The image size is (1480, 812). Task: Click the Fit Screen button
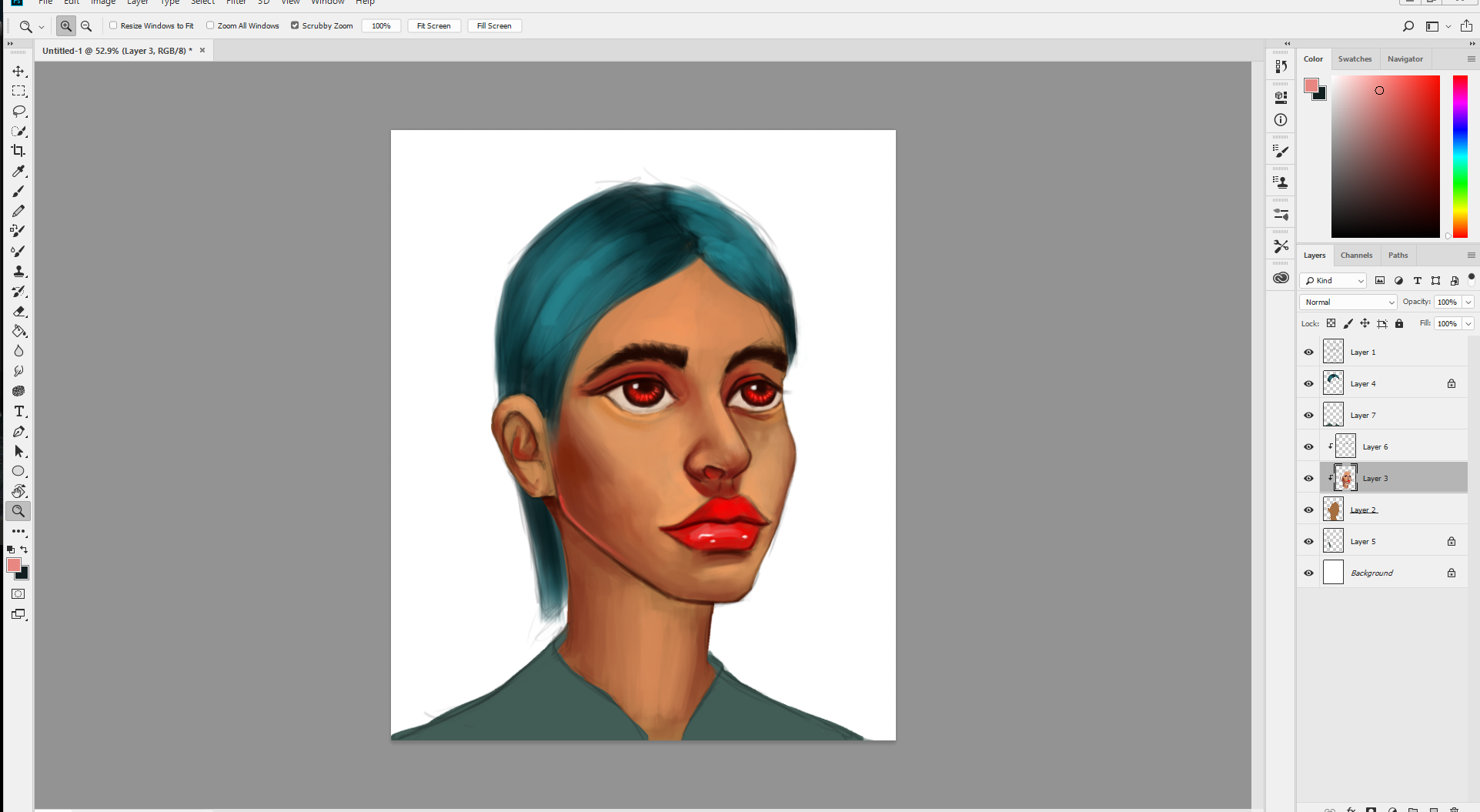[433, 26]
